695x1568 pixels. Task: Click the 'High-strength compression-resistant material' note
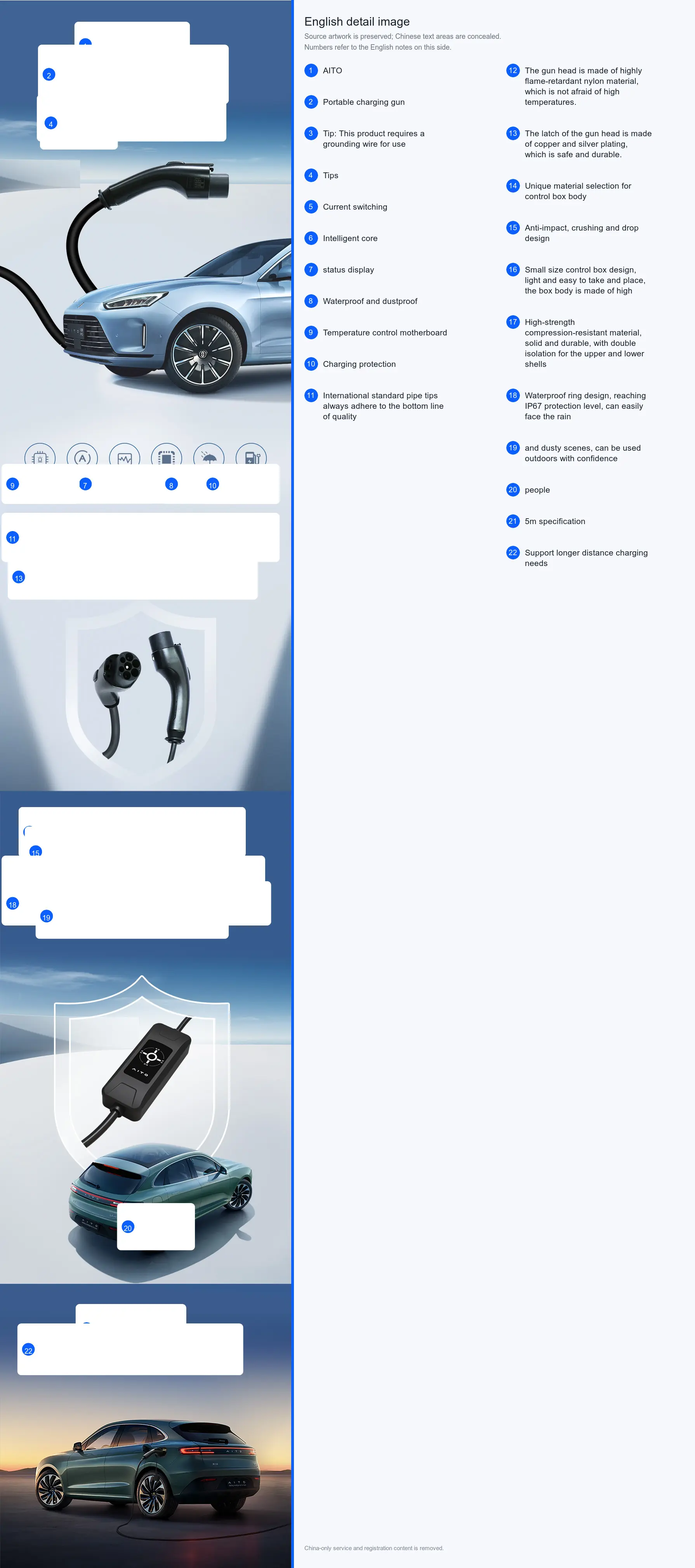(x=584, y=343)
